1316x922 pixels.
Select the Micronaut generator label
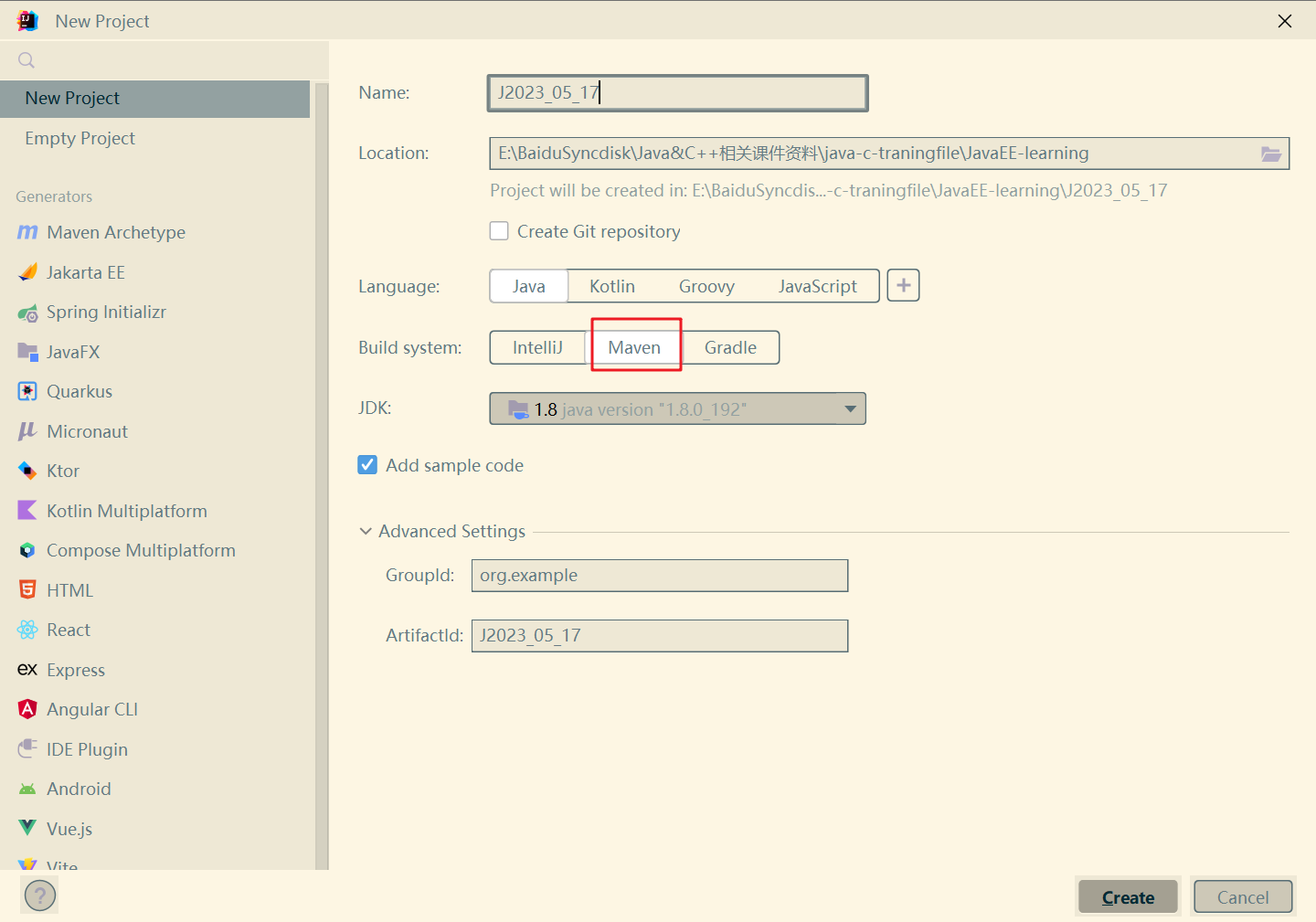tap(88, 431)
